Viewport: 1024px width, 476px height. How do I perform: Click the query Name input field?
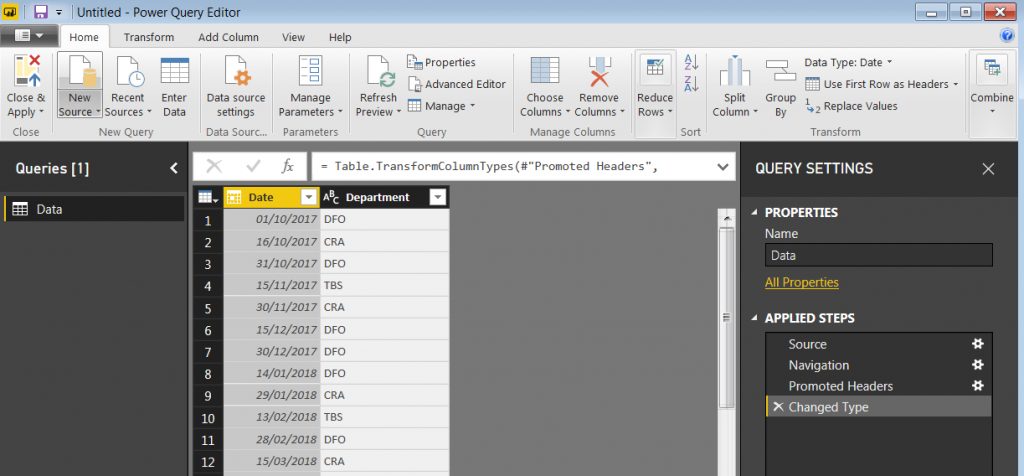pyautogui.click(x=878, y=255)
